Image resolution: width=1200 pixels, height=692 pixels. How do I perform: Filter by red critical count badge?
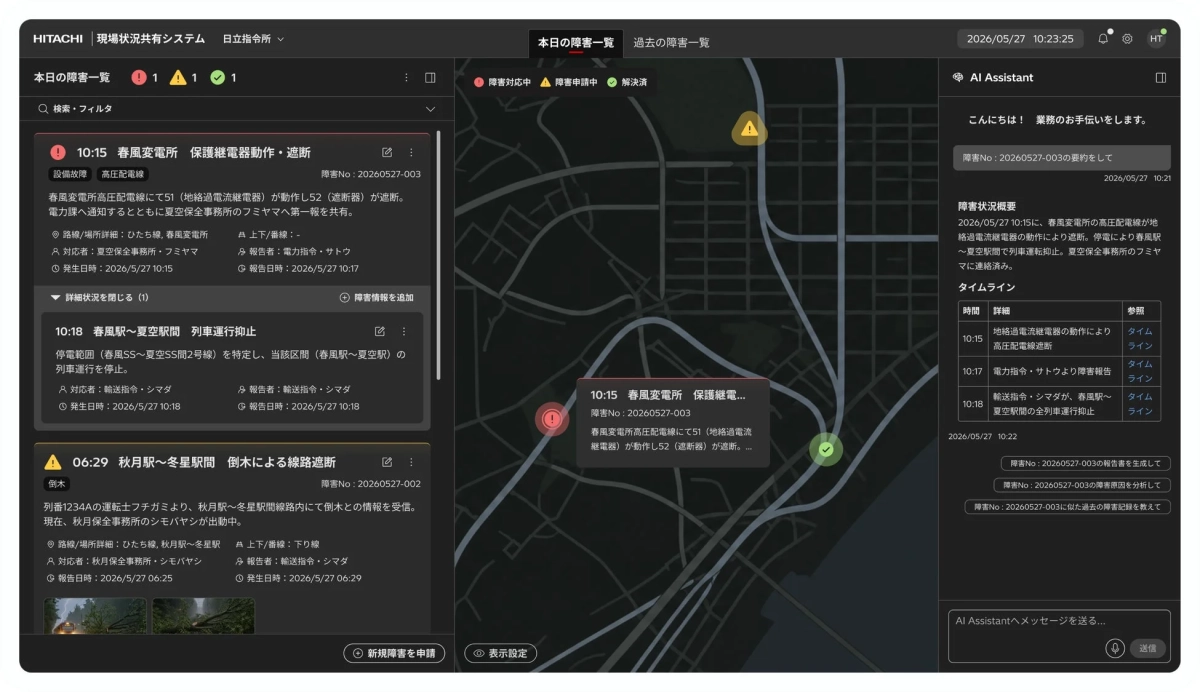[x=144, y=77]
